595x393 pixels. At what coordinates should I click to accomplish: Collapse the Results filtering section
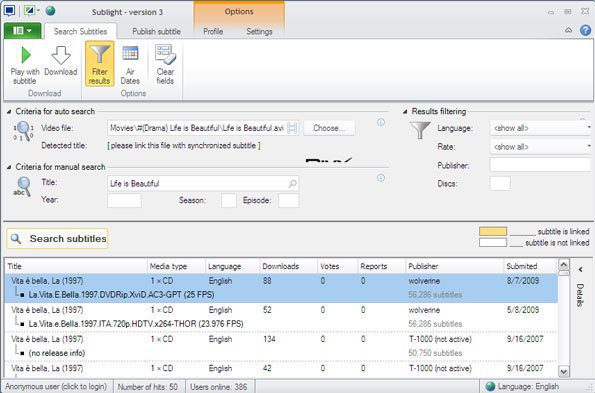[x=405, y=112]
